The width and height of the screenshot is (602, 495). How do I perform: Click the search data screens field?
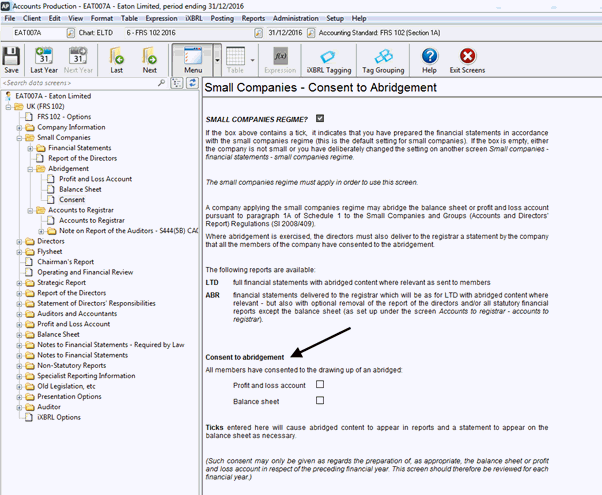[80, 83]
